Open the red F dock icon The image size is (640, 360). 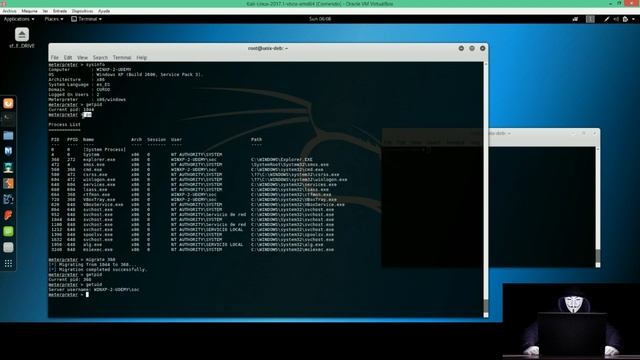8,215
